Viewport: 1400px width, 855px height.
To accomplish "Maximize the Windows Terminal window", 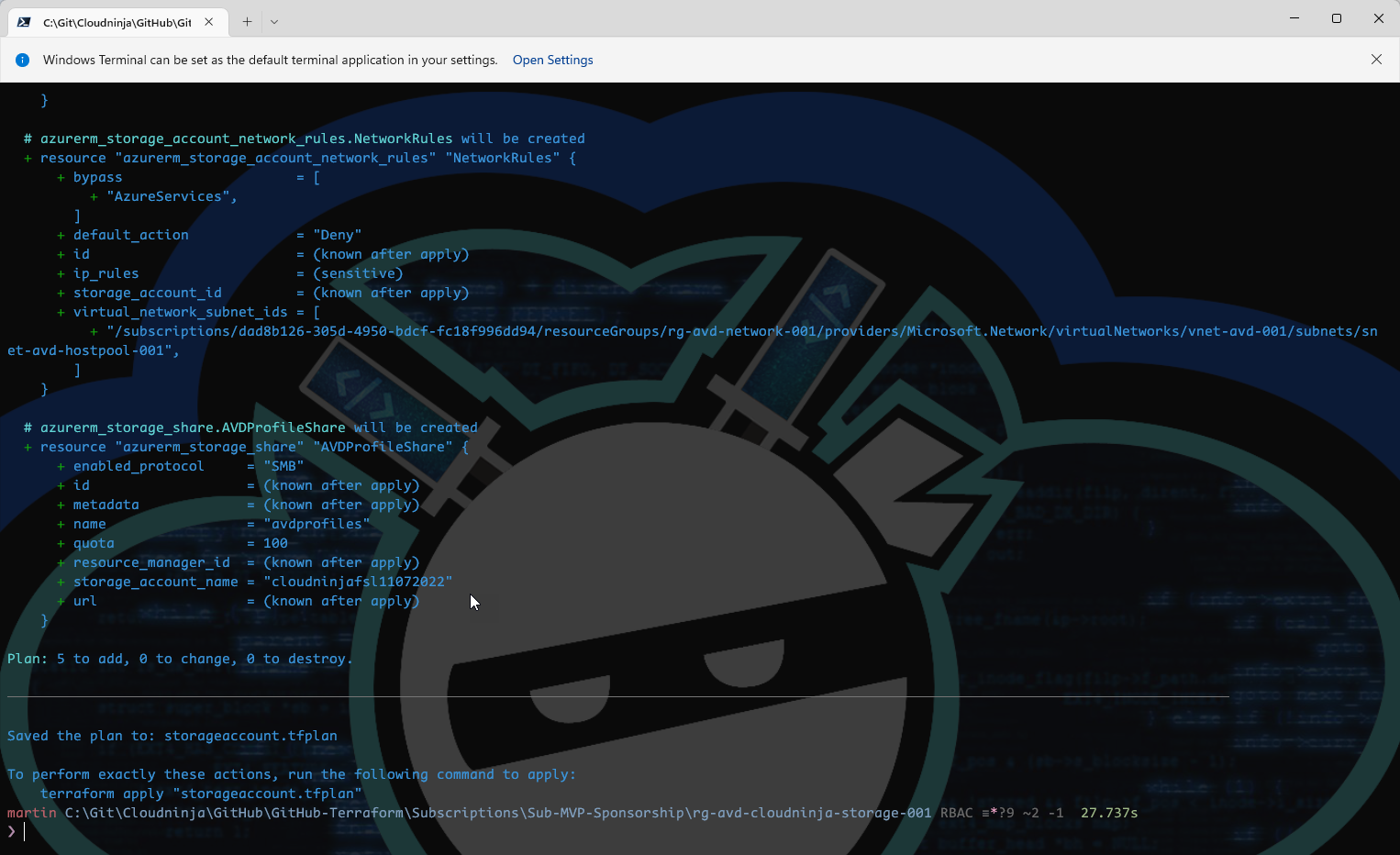I will (1337, 18).
